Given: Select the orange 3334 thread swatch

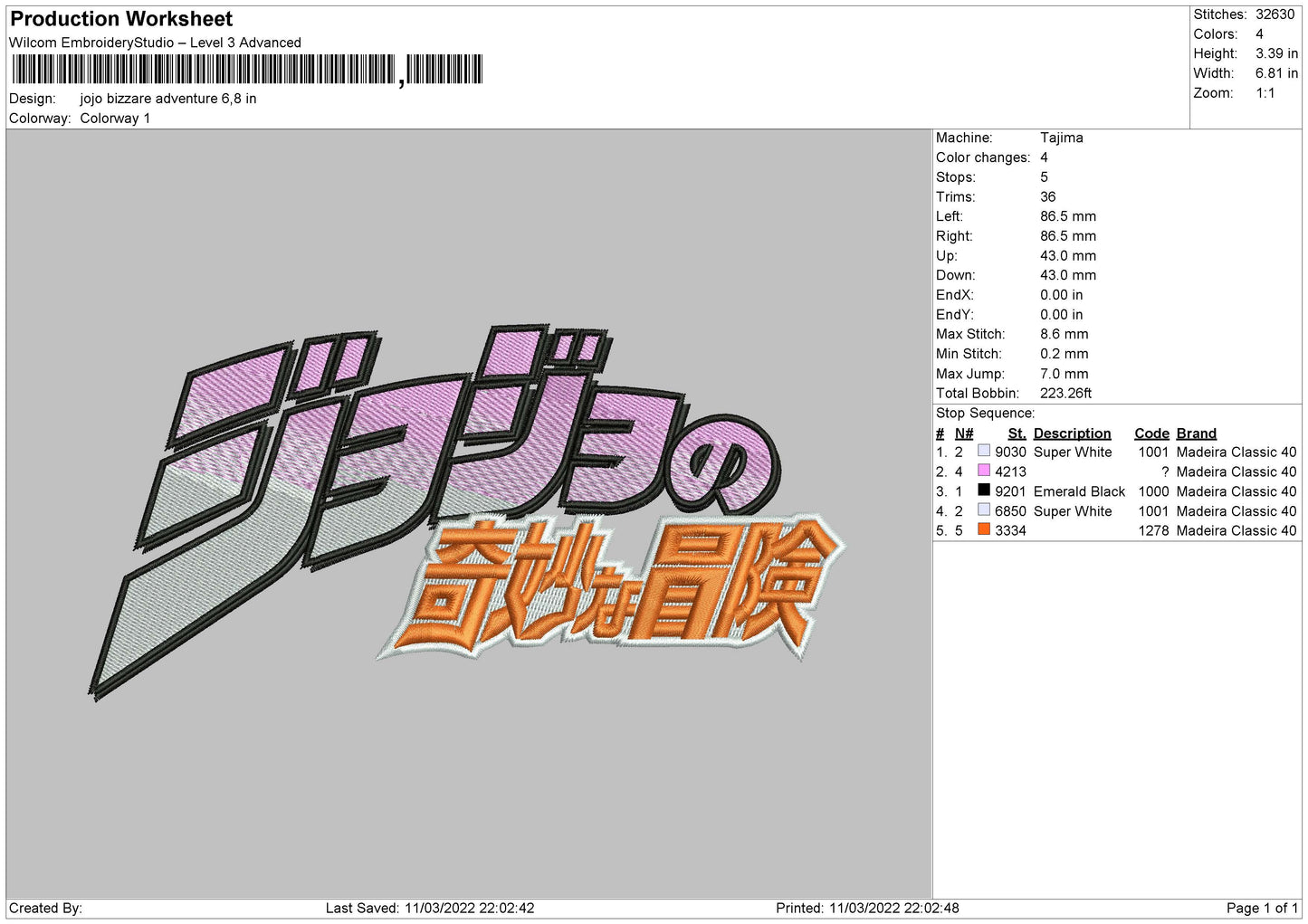Looking at the screenshot, I should pos(983,529).
